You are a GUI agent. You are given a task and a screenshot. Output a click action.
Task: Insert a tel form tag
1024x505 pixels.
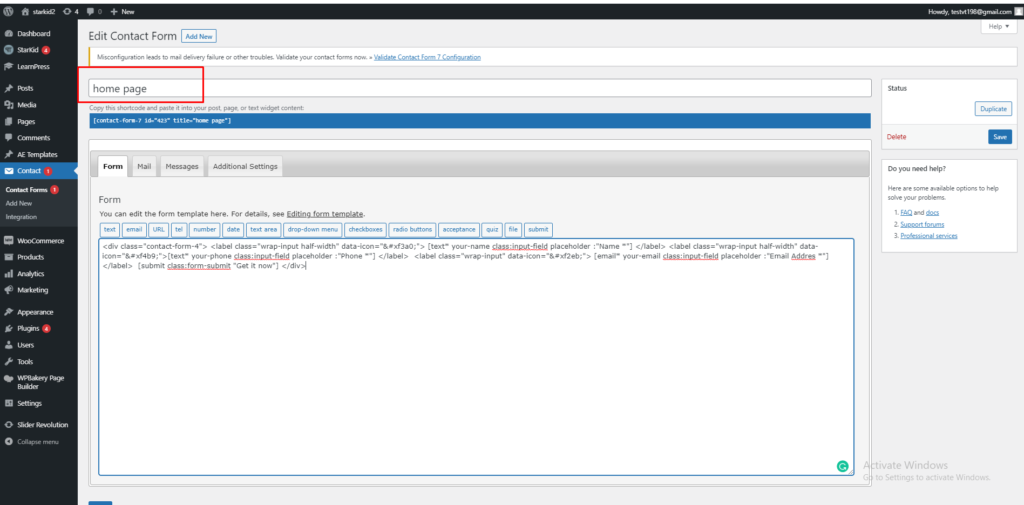point(179,229)
